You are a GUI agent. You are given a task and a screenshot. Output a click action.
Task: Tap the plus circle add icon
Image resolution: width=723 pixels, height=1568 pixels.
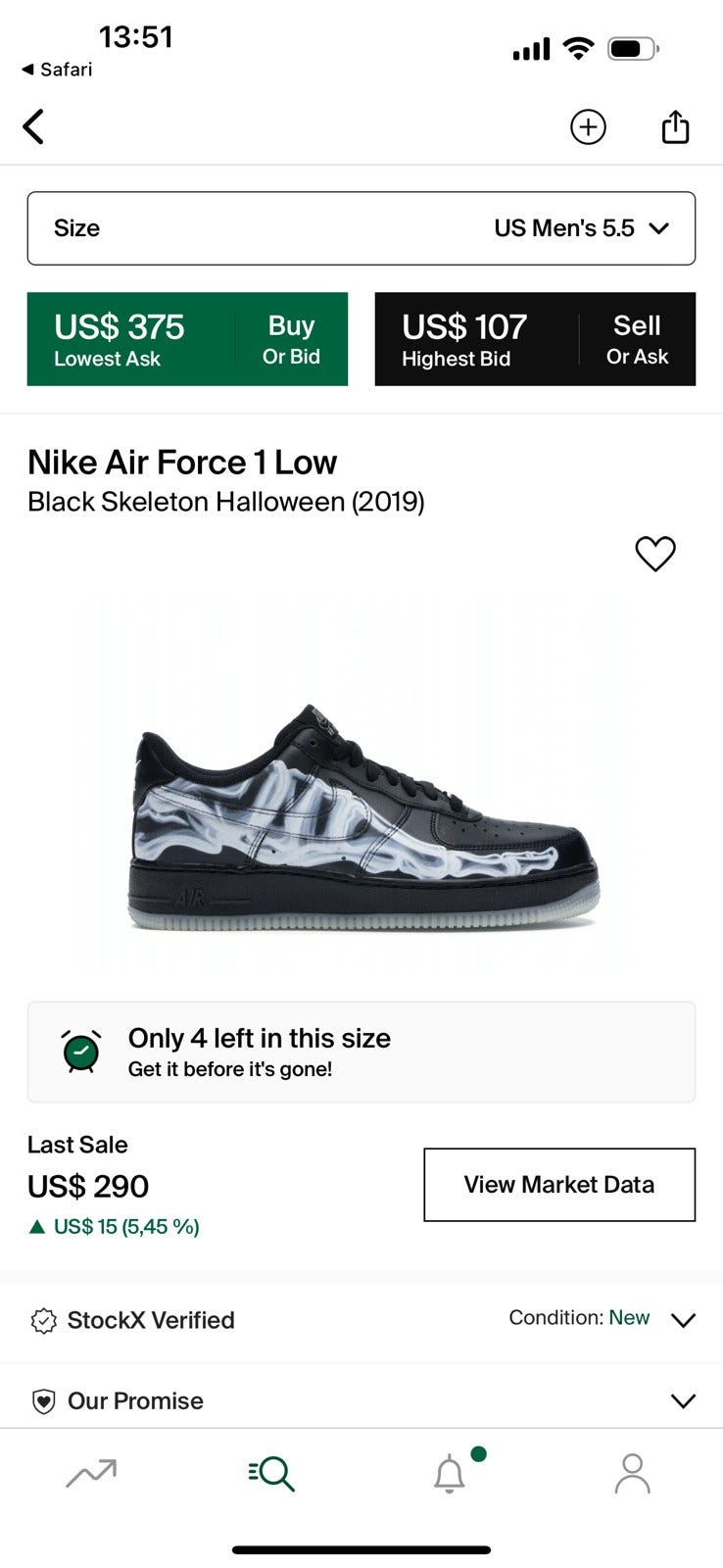tap(588, 126)
